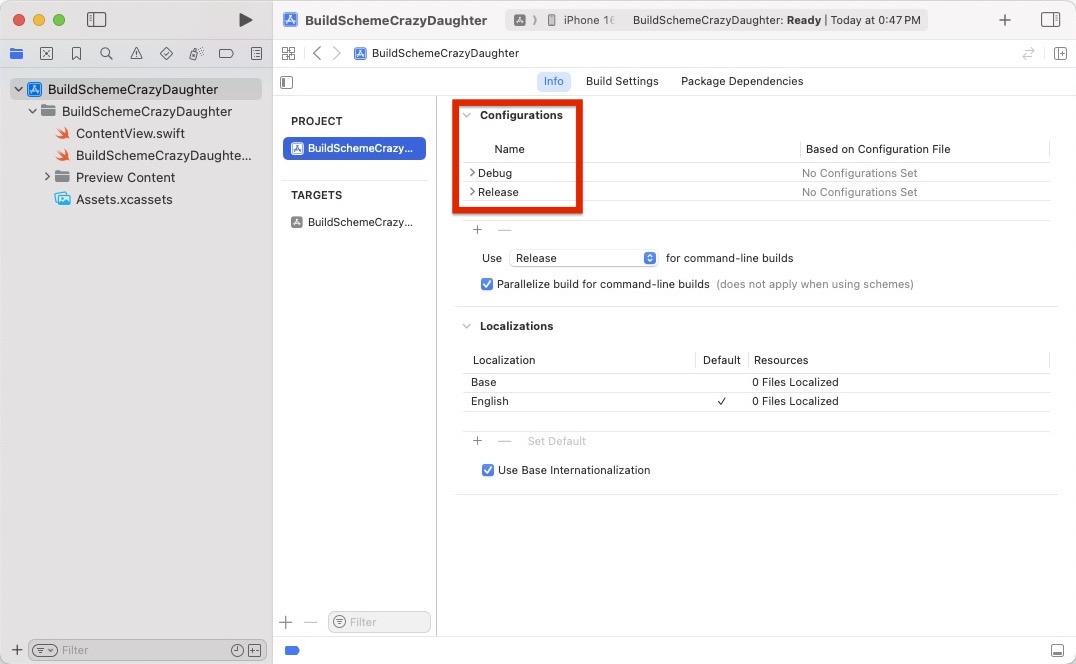Show the bookmark navigator

pos(76,53)
